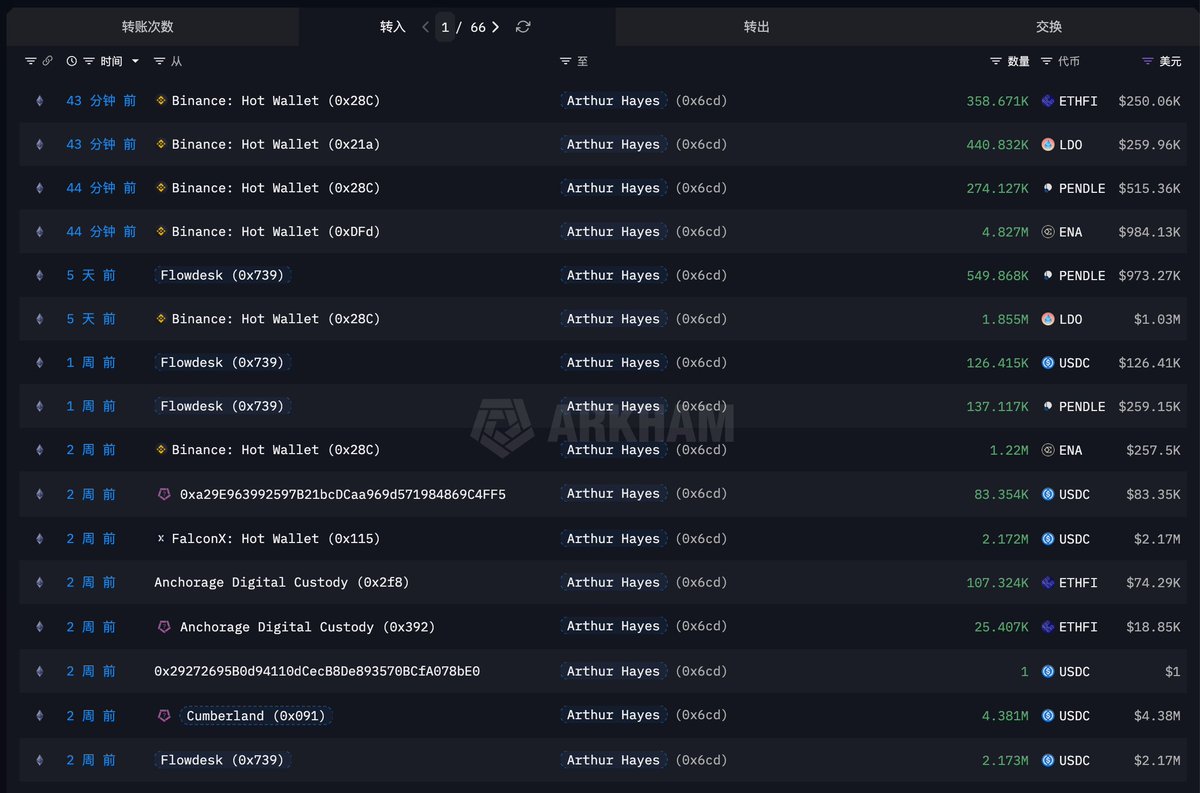
Task: Click the filter icon next to 从 column
Action: [x=160, y=62]
